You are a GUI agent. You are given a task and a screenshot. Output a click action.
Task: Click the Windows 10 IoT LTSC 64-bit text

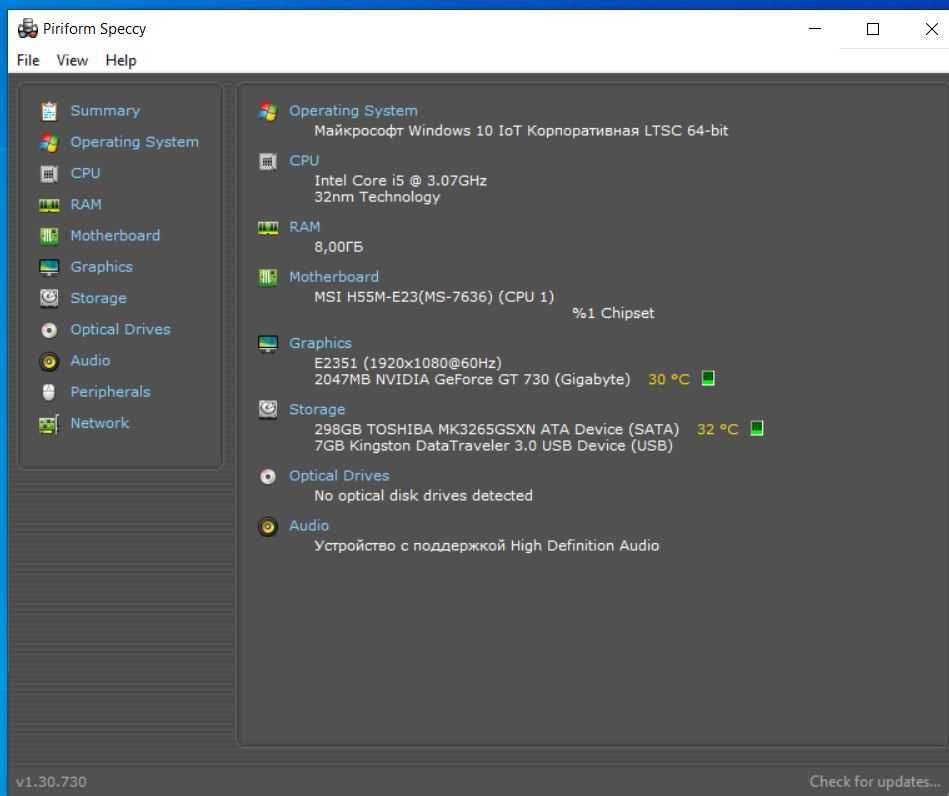click(520, 131)
